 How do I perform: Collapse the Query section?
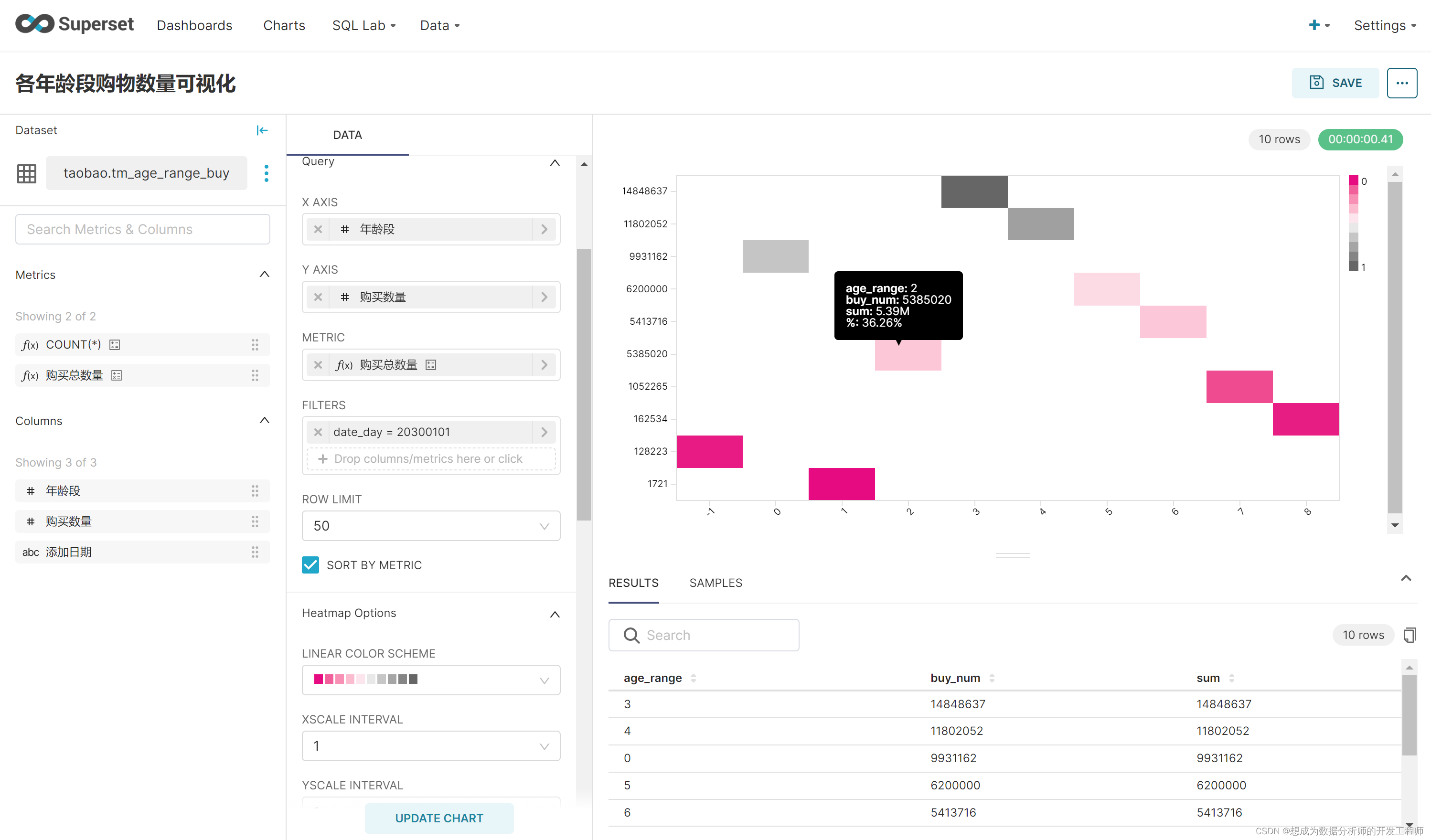point(555,163)
